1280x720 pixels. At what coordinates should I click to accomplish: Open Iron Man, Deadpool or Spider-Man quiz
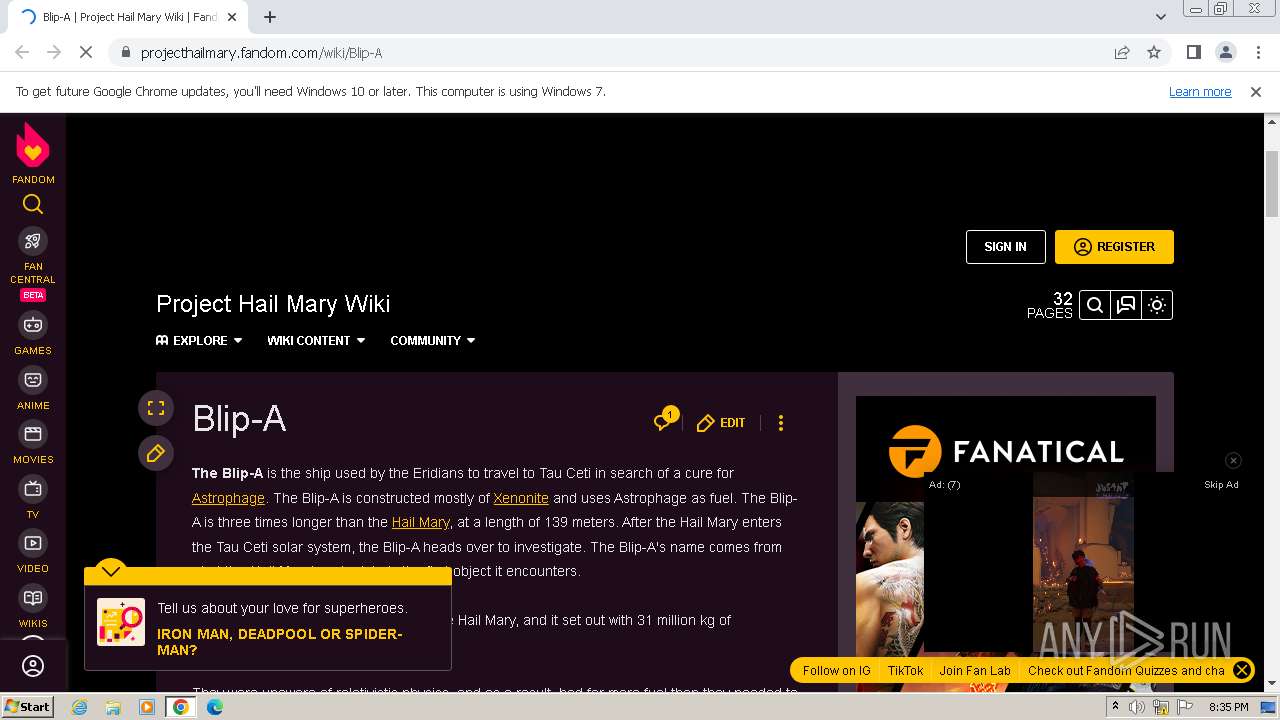tap(280, 642)
